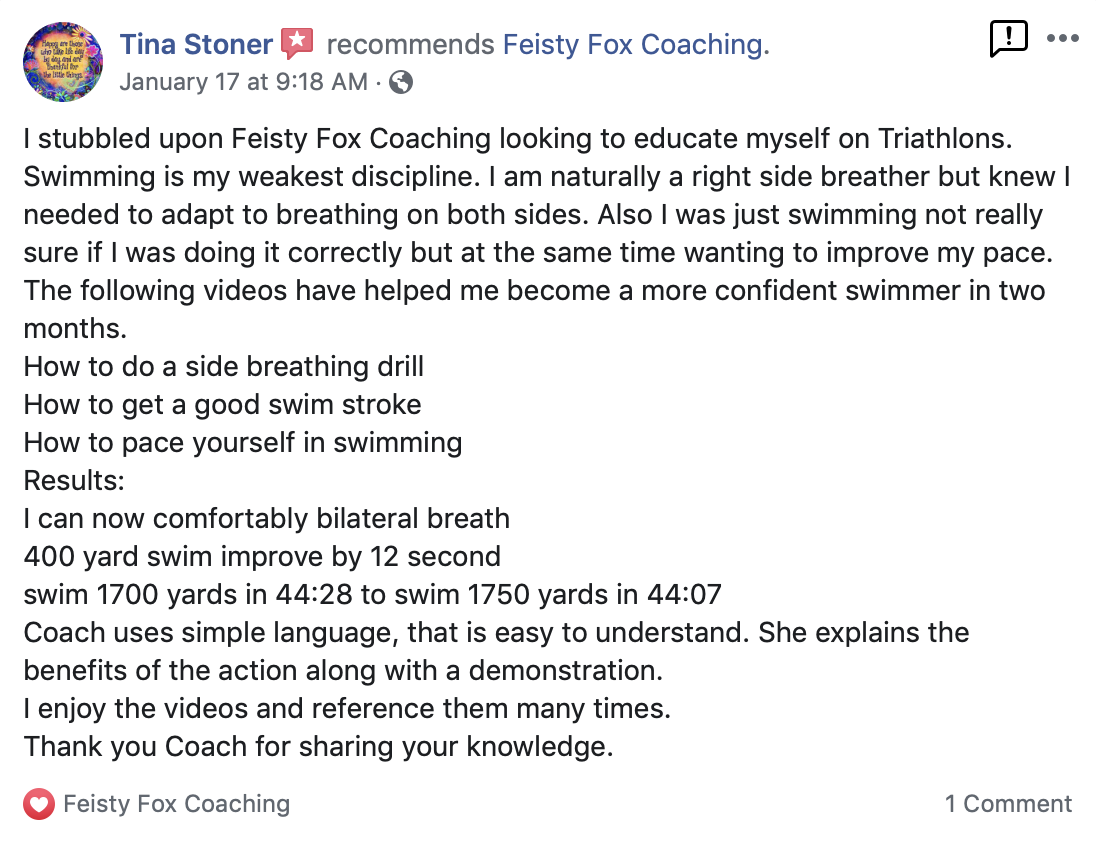Click the speech bubble exclamation feedback icon

(x=1009, y=38)
